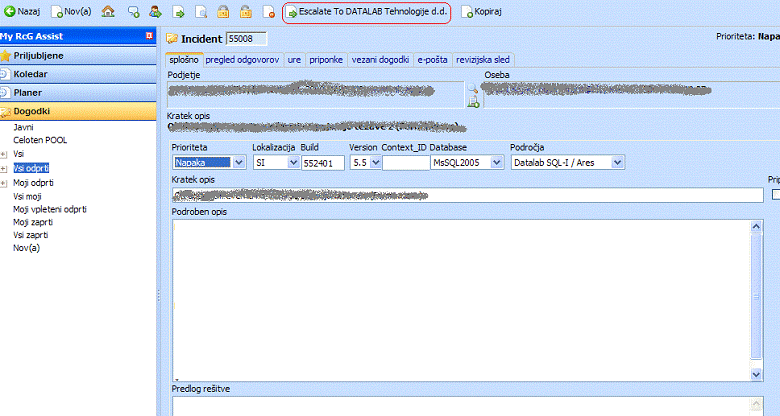Open the Koledar section
780x416 pixels.
pyautogui.click(x=78, y=74)
